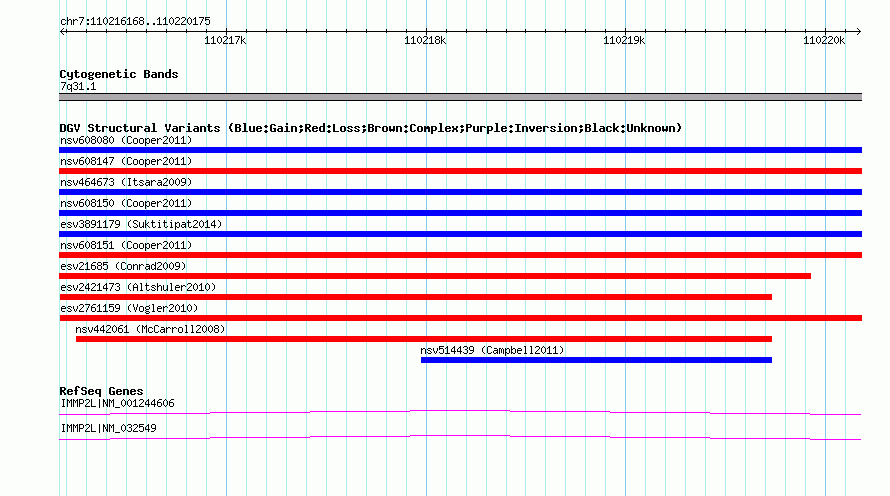The image size is (890, 496).
Task: Click the 110219k ruler mark
Action: pos(624,40)
